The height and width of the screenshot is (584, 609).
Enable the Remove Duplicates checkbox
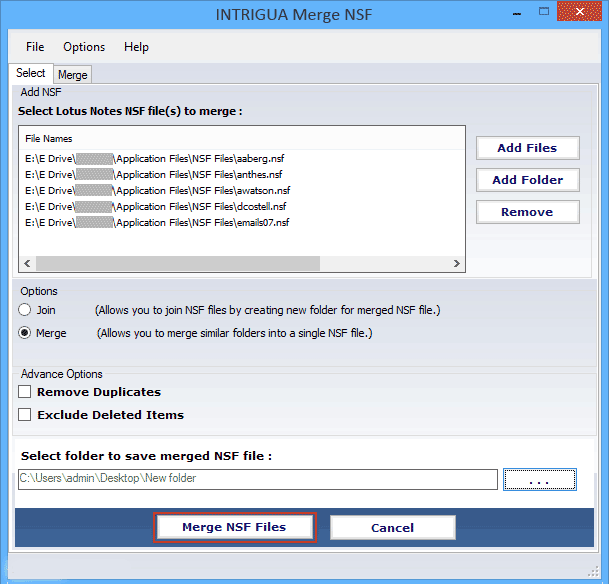coord(26,392)
